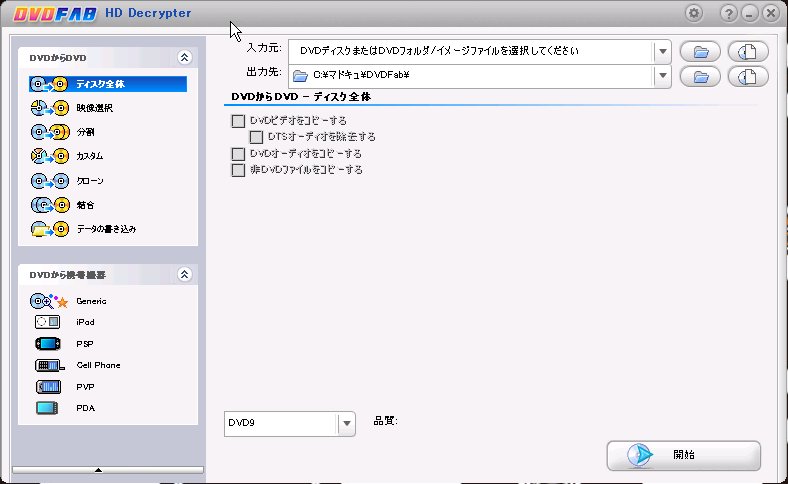Click the PDA label text
The image size is (788, 484).
85,408
